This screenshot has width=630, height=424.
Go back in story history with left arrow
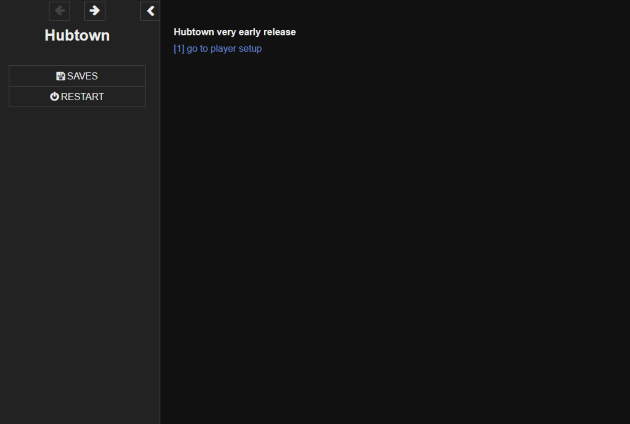pos(59,11)
